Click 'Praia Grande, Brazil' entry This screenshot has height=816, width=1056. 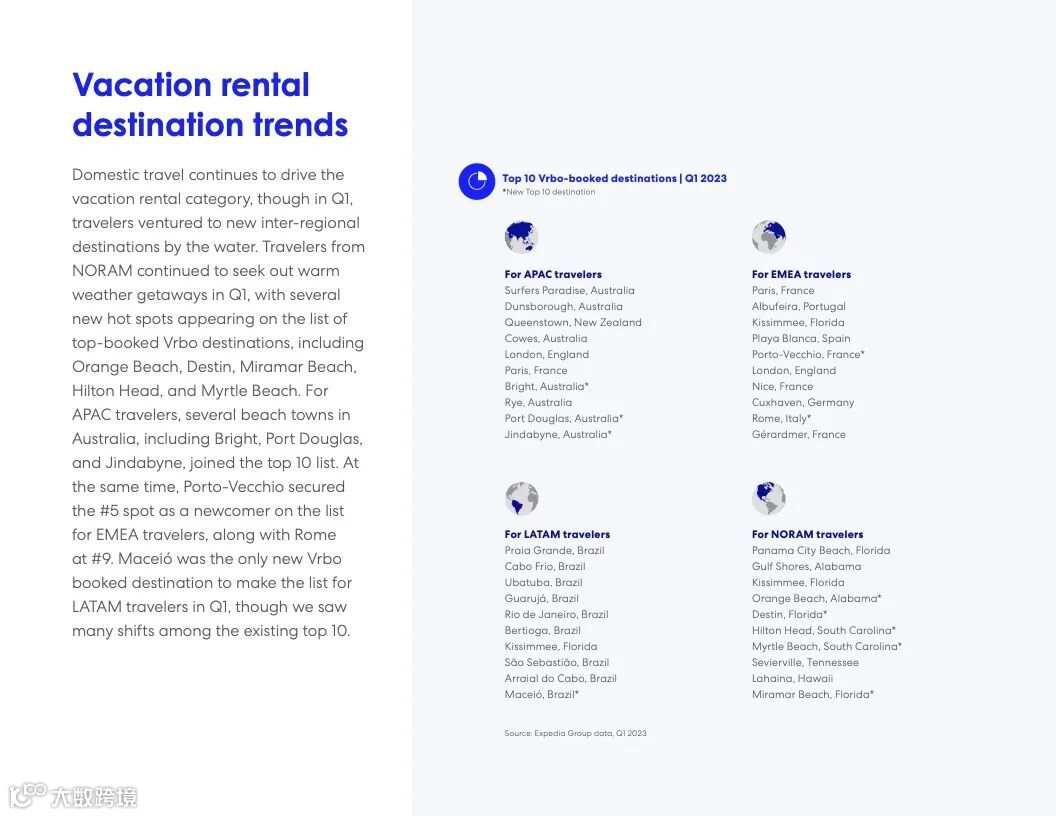[554, 550]
